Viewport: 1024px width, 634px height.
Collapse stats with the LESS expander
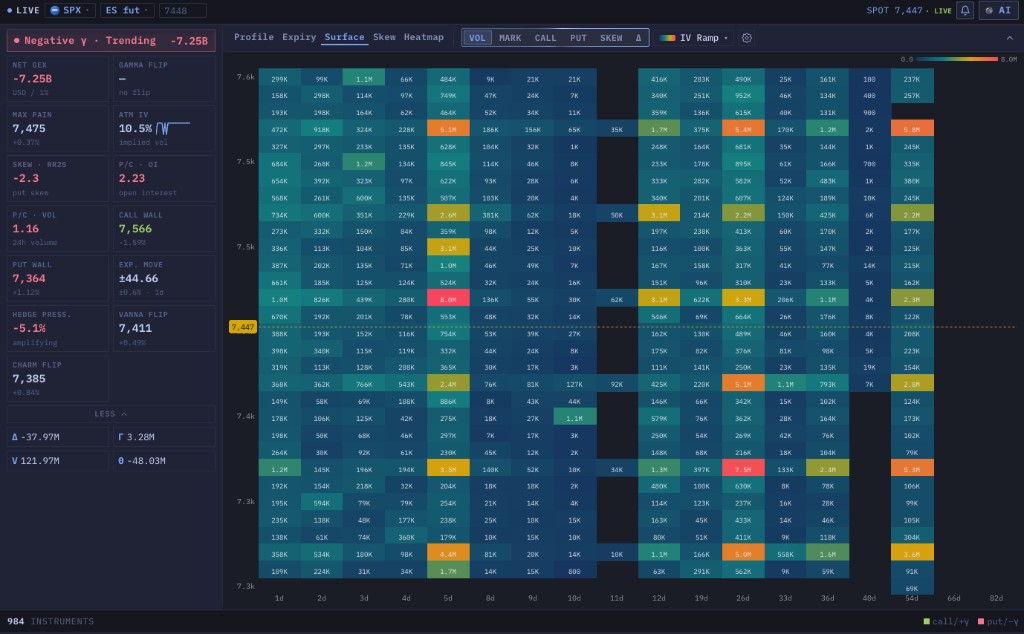pos(111,414)
